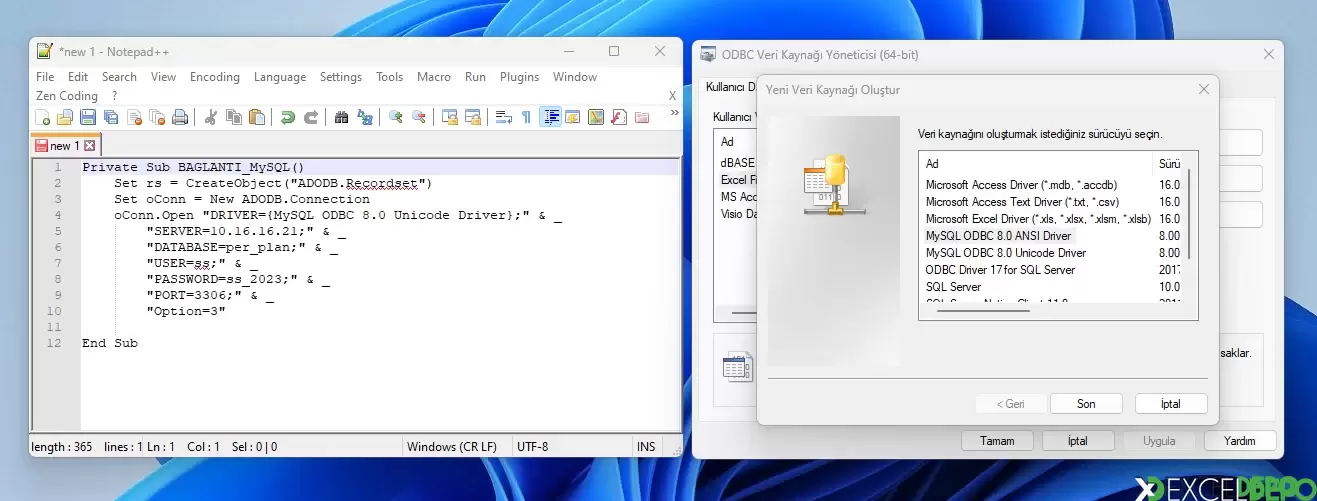
Task: Toggle the INS insert mode indicator
Action: pos(646,447)
